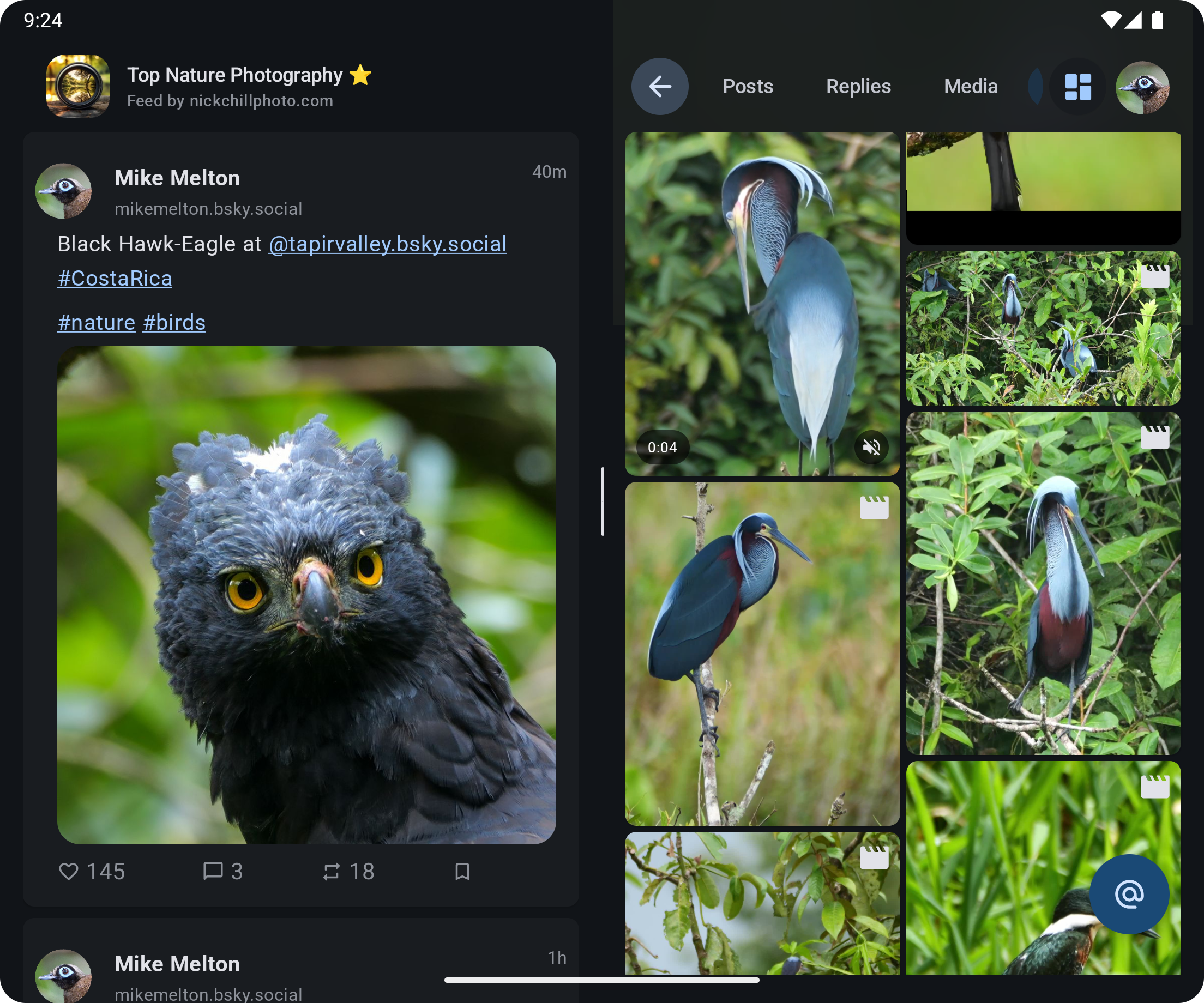1204x1003 pixels.
Task: Bookmark the Black Hawk-Eagle post
Action: [x=462, y=871]
